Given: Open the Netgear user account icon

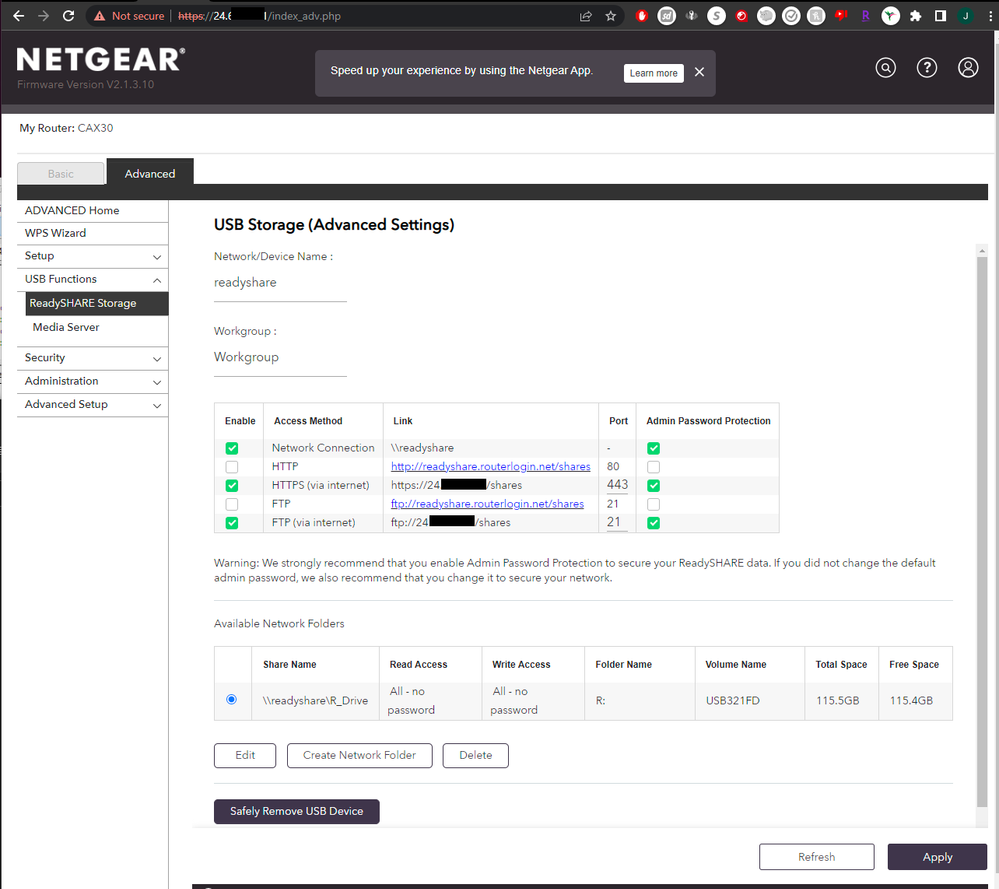Looking at the screenshot, I should click(x=968, y=68).
